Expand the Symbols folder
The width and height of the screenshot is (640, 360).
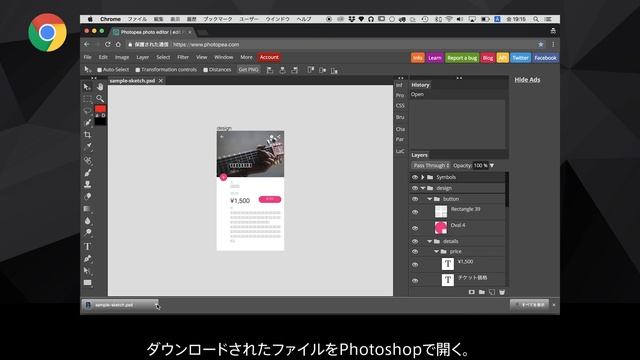[x=423, y=177]
